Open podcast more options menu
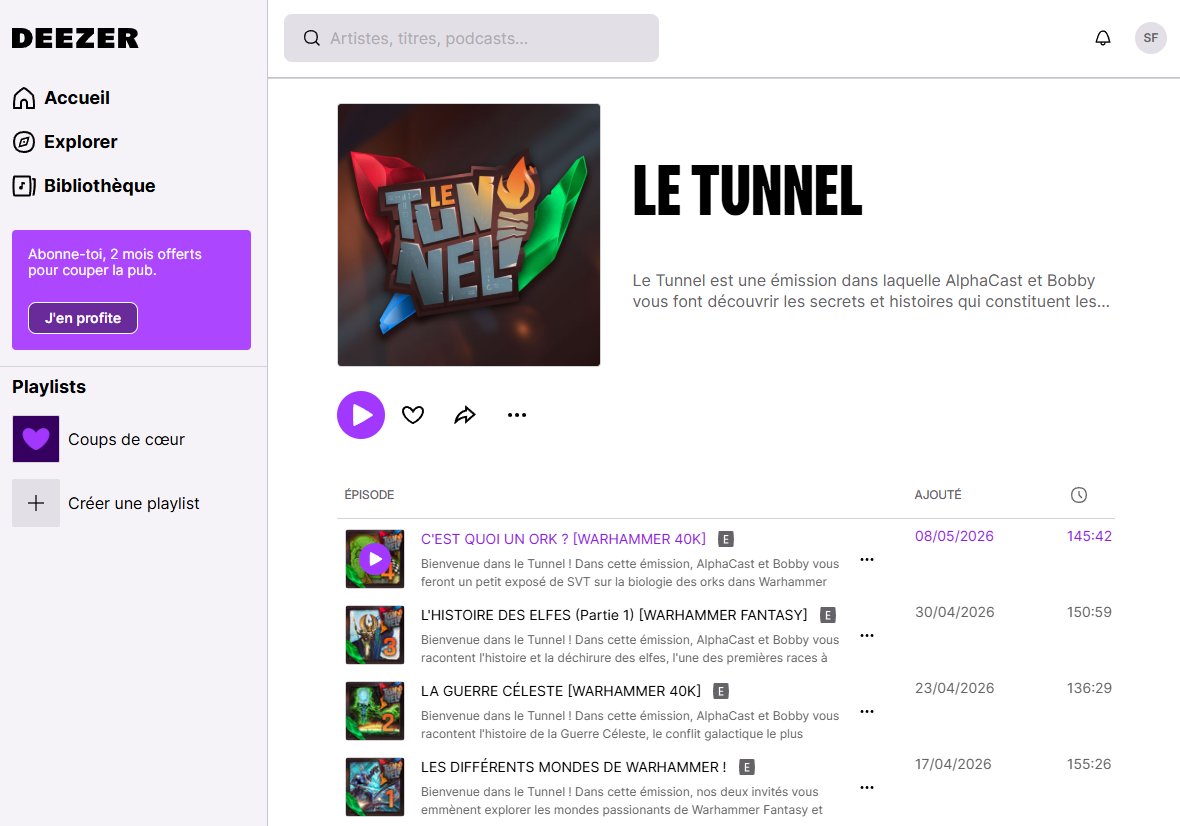Viewport: 1180px width, 826px height. 517,415
